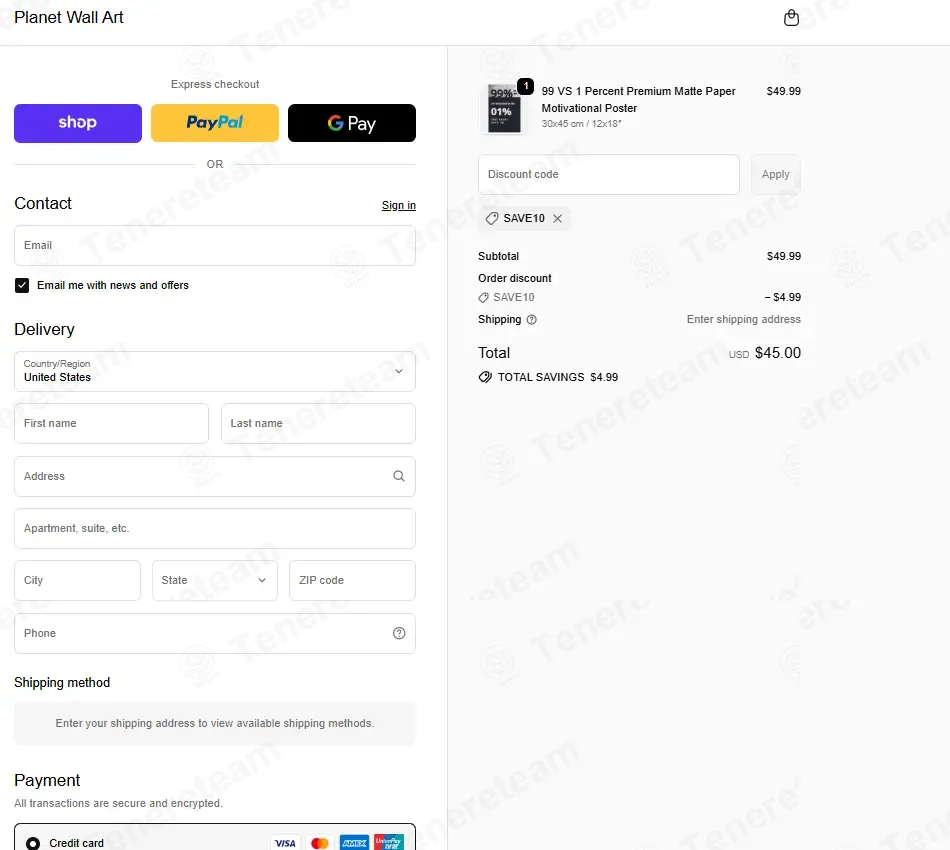Uncheck Email me with news and offers
Image resolution: width=950 pixels, height=850 pixels.
point(22,285)
